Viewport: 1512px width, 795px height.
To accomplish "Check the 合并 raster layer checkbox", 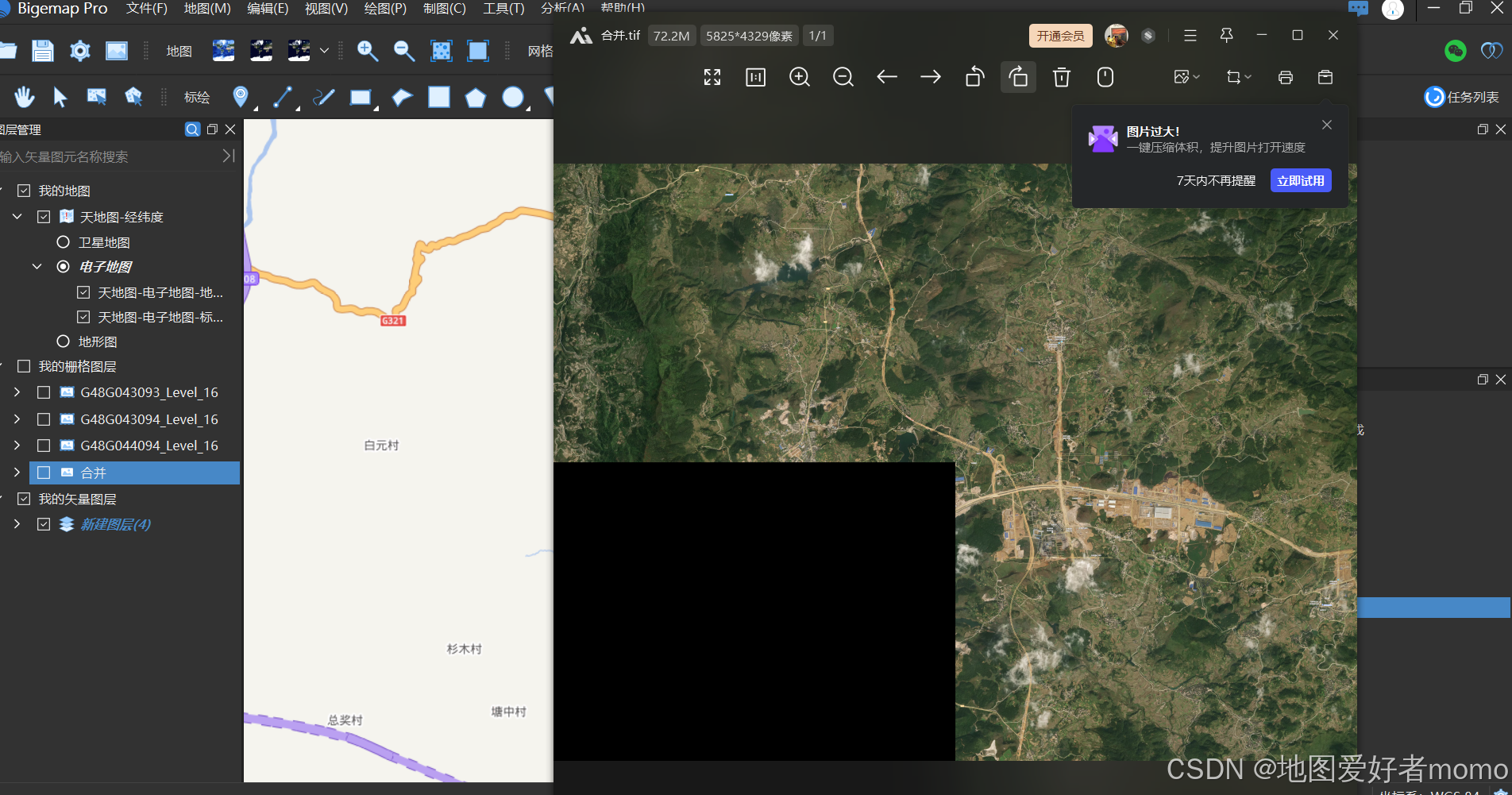I will pyautogui.click(x=44, y=472).
